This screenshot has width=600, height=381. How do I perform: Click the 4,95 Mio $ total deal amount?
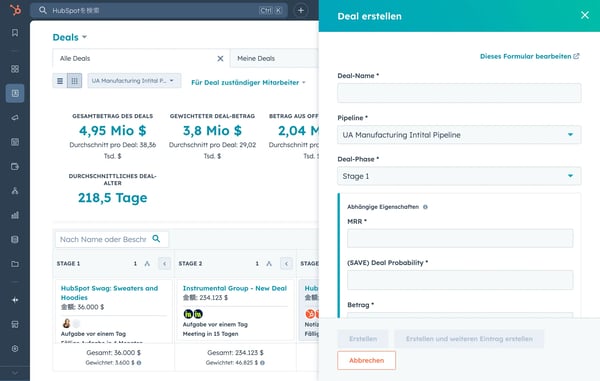pyautogui.click(x=112, y=130)
